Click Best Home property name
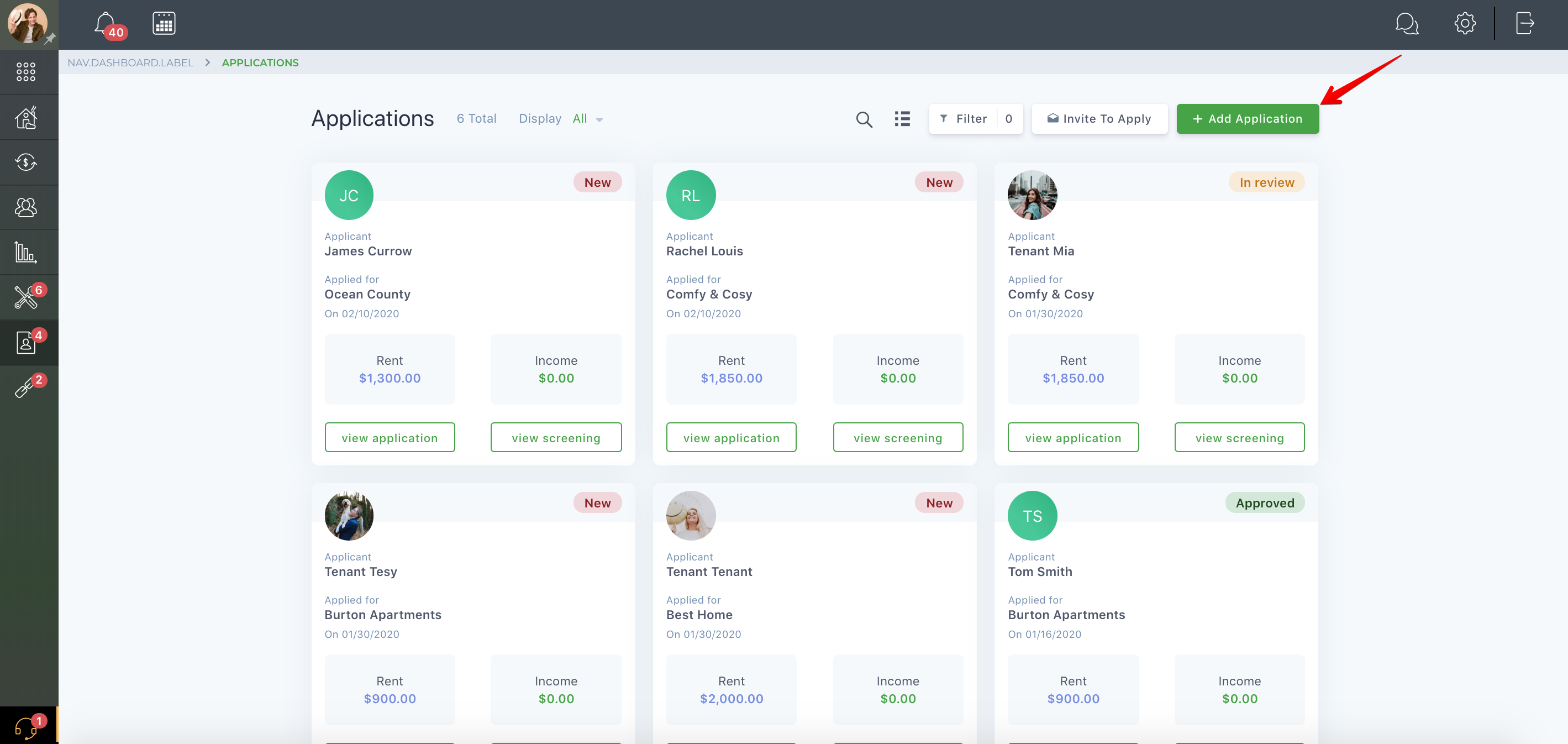The image size is (1568, 744). (x=699, y=615)
